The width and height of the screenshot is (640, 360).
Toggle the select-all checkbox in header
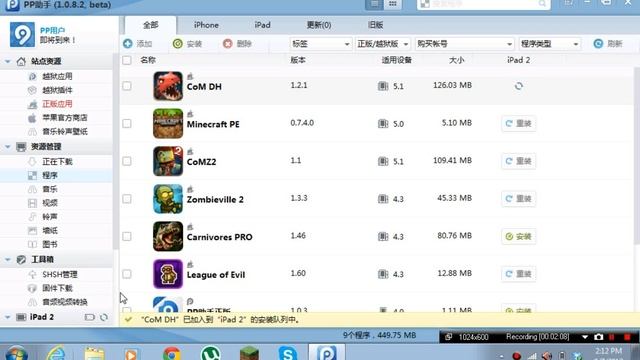point(127,60)
